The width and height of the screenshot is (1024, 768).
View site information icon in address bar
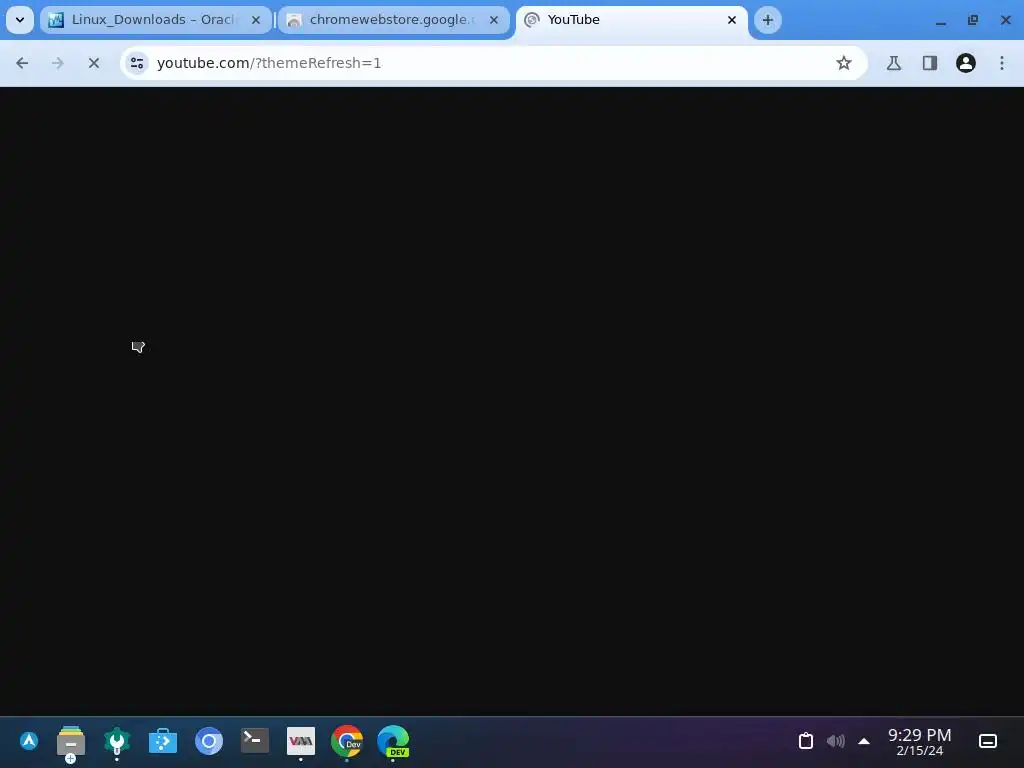(x=137, y=63)
